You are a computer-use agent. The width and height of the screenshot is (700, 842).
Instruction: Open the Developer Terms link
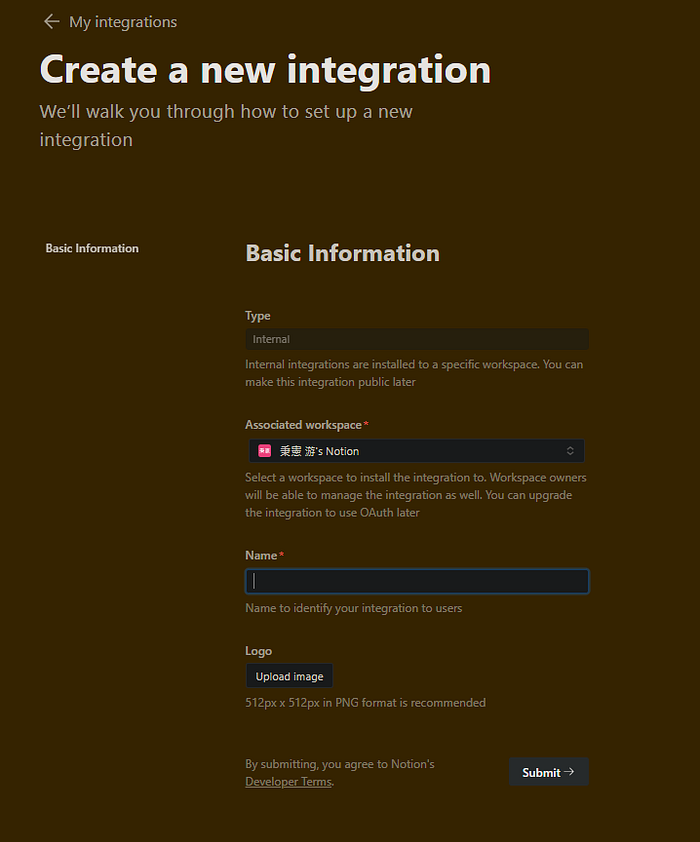click(x=288, y=781)
